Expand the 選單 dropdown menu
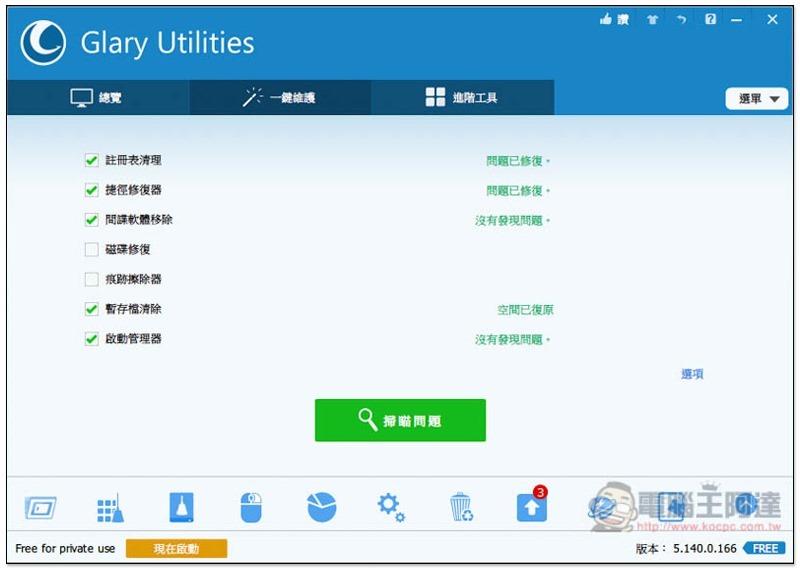 [757, 98]
